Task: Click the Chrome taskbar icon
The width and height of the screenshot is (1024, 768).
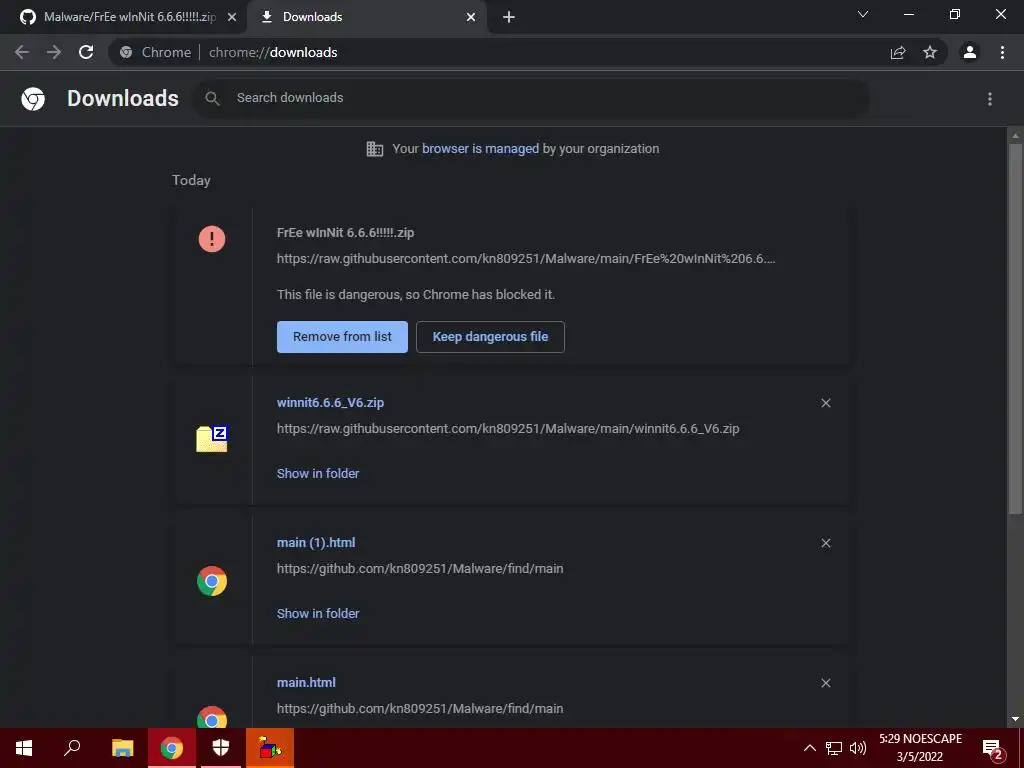Action: pos(172,748)
